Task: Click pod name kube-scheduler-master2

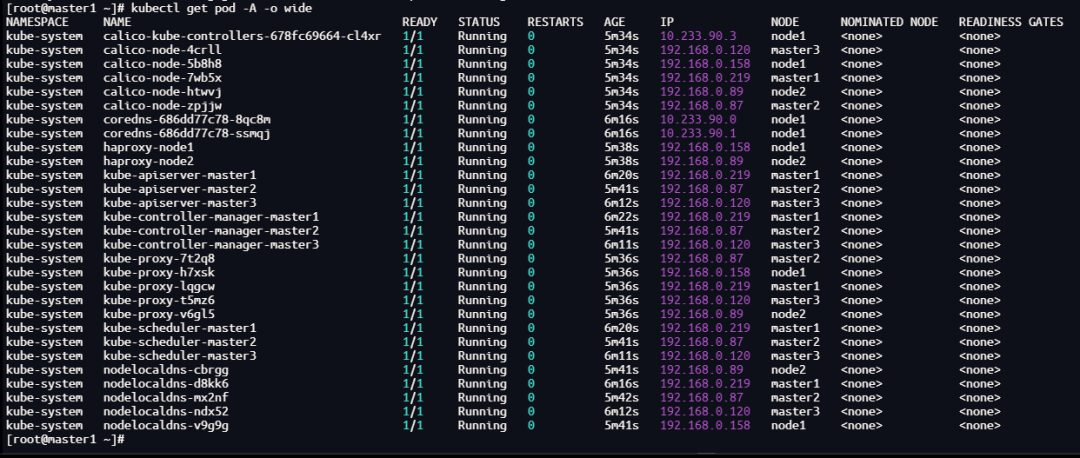Action: (x=180, y=342)
